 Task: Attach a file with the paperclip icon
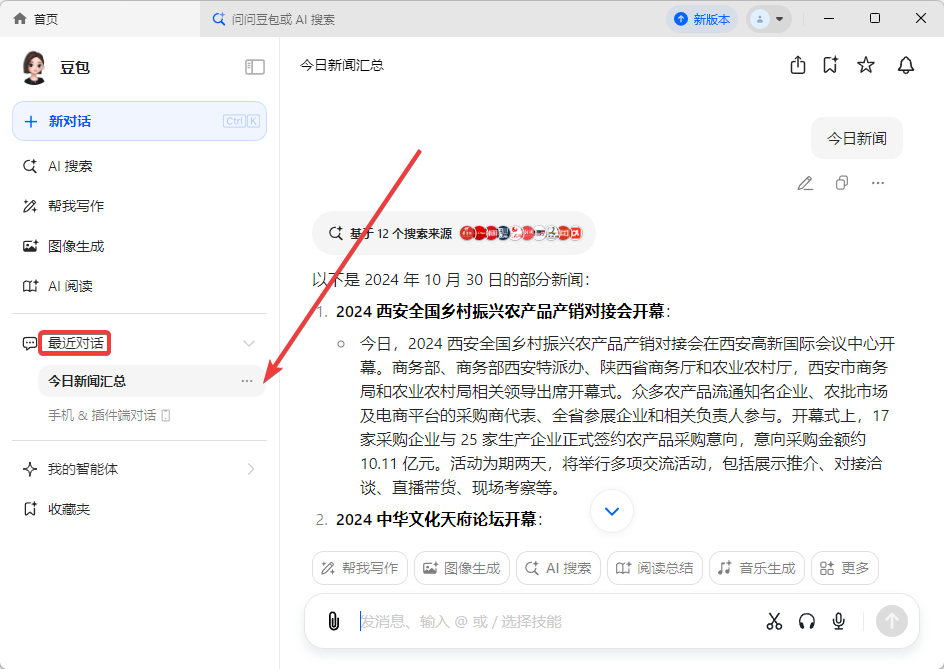tap(334, 621)
